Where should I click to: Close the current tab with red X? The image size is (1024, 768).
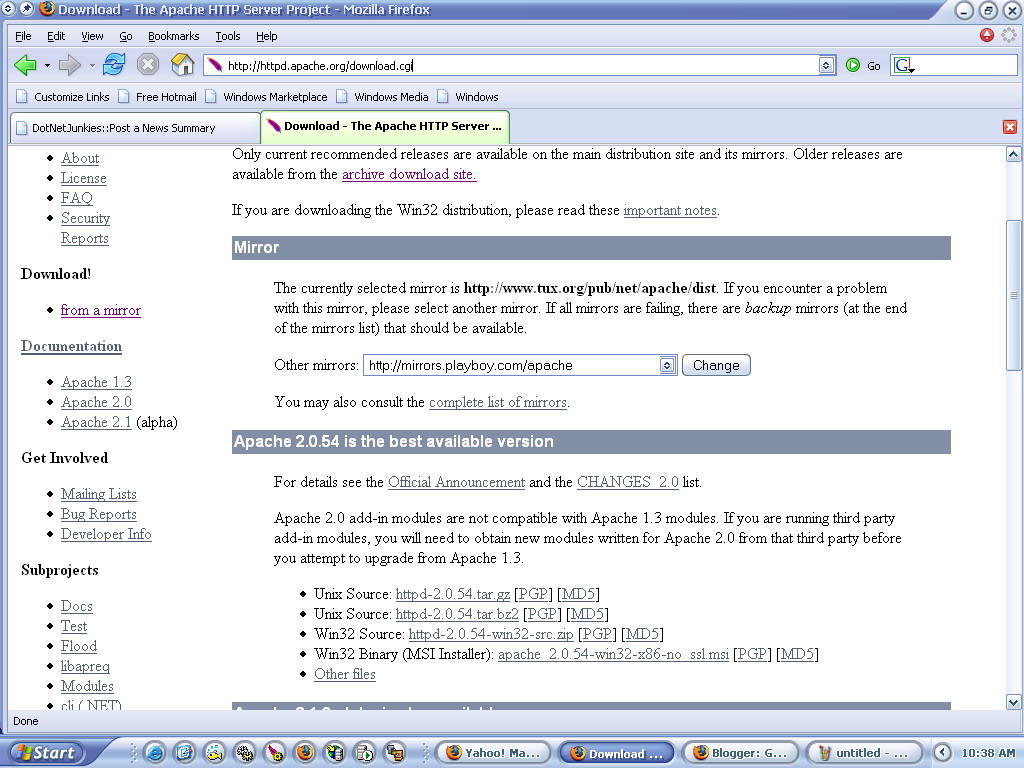(x=1010, y=127)
